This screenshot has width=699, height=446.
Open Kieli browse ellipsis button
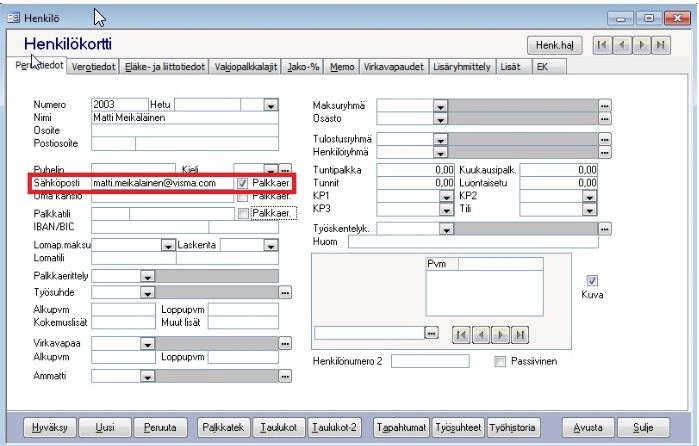(285, 170)
